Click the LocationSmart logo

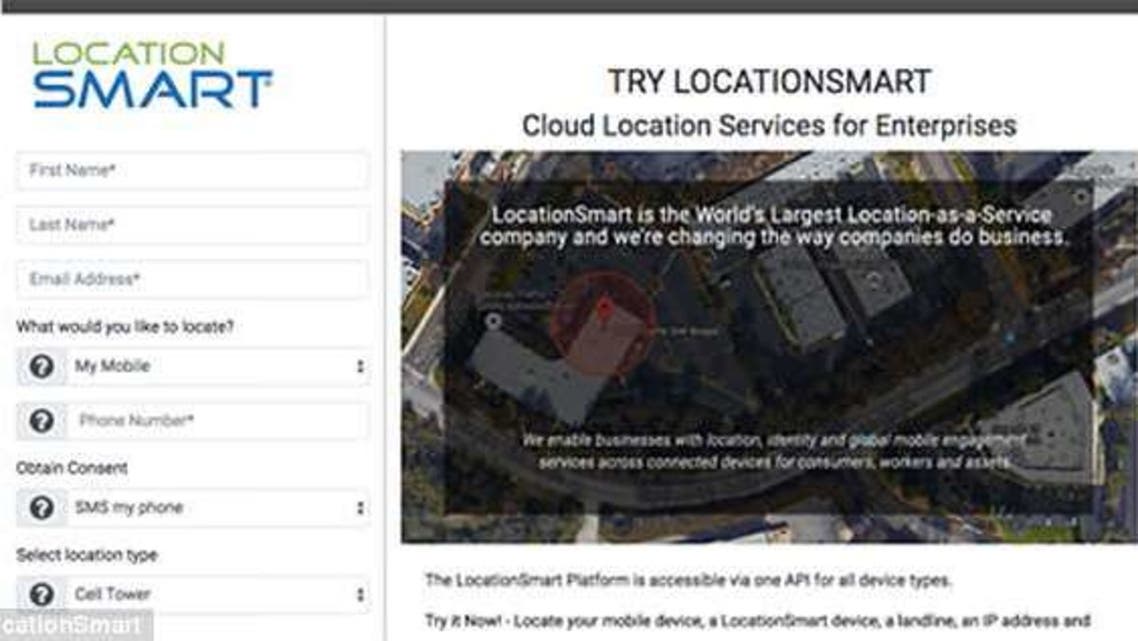coord(152,75)
